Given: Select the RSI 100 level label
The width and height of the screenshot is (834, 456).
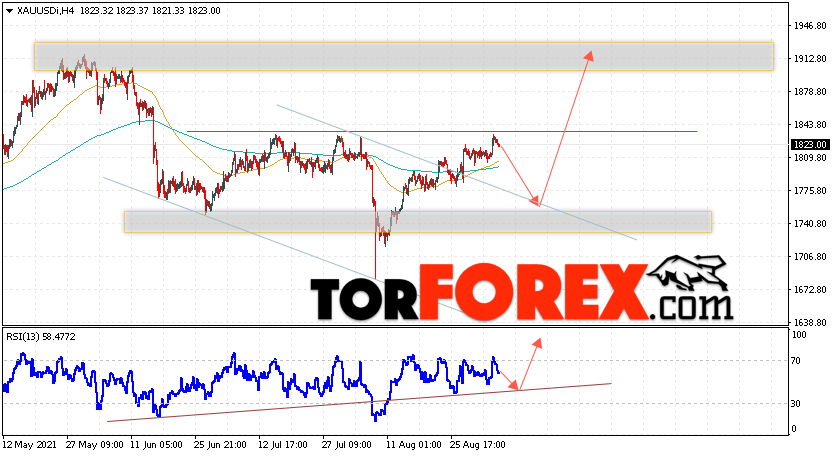Looking at the screenshot, I should point(799,335).
